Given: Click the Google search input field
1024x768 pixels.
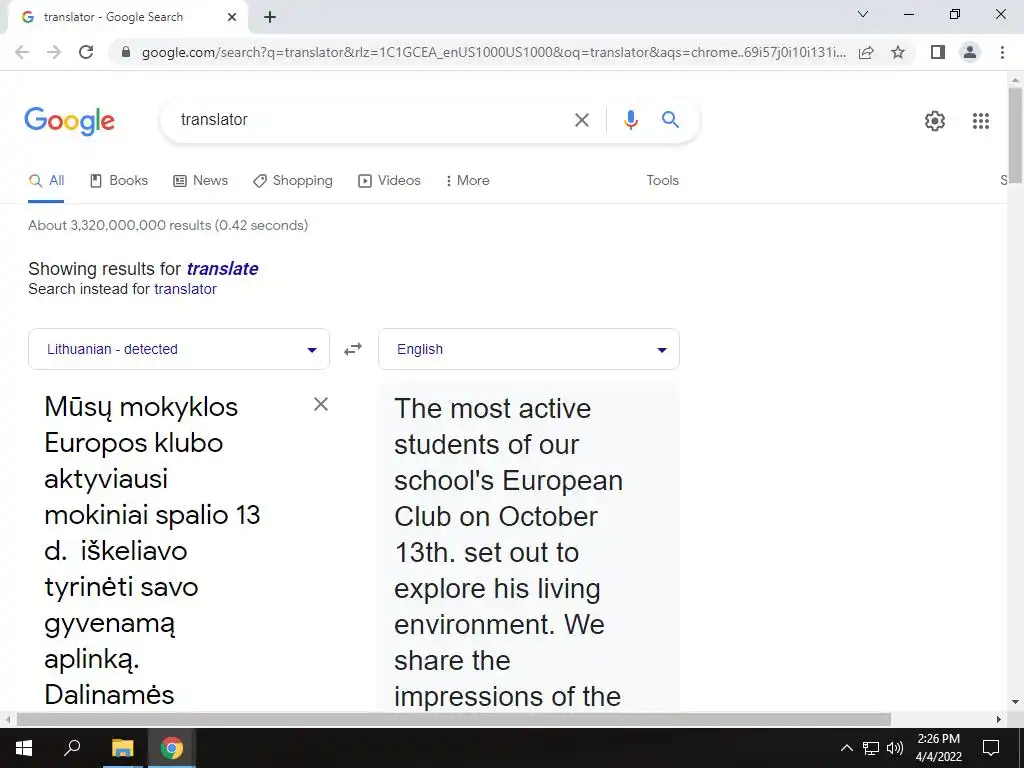Looking at the screenshot, I should 372,120.
